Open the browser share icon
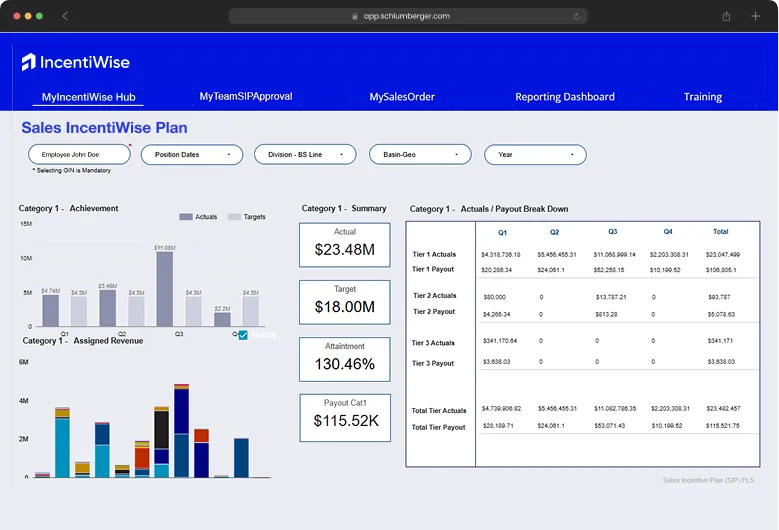 726,16
